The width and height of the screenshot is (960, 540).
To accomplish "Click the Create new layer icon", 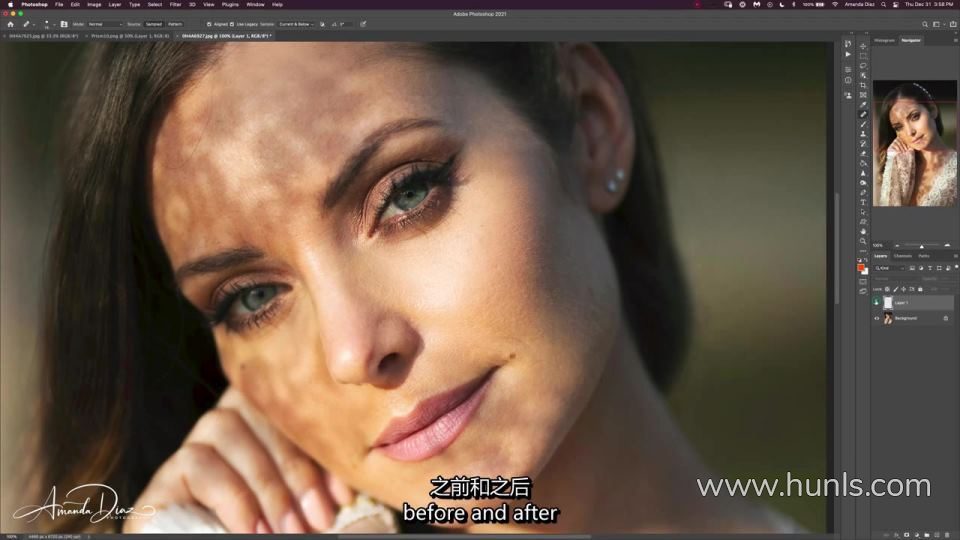I will click(x=937, y=534).
